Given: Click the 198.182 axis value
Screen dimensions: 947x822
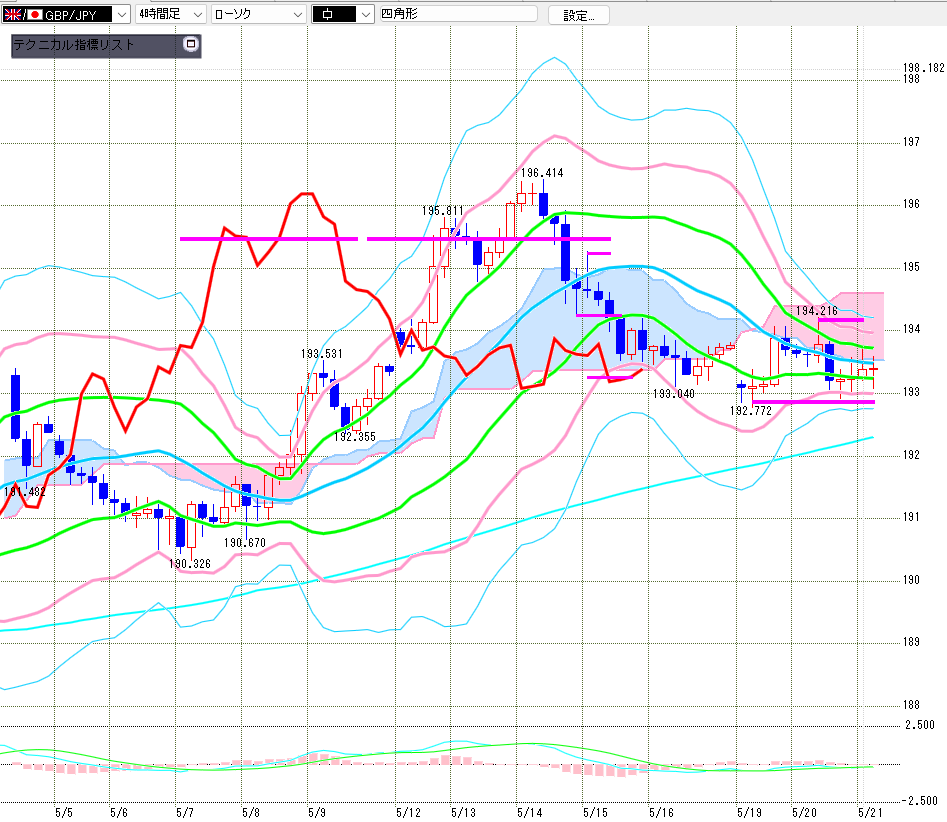Looking at the screenshot, I should (923, 68).
